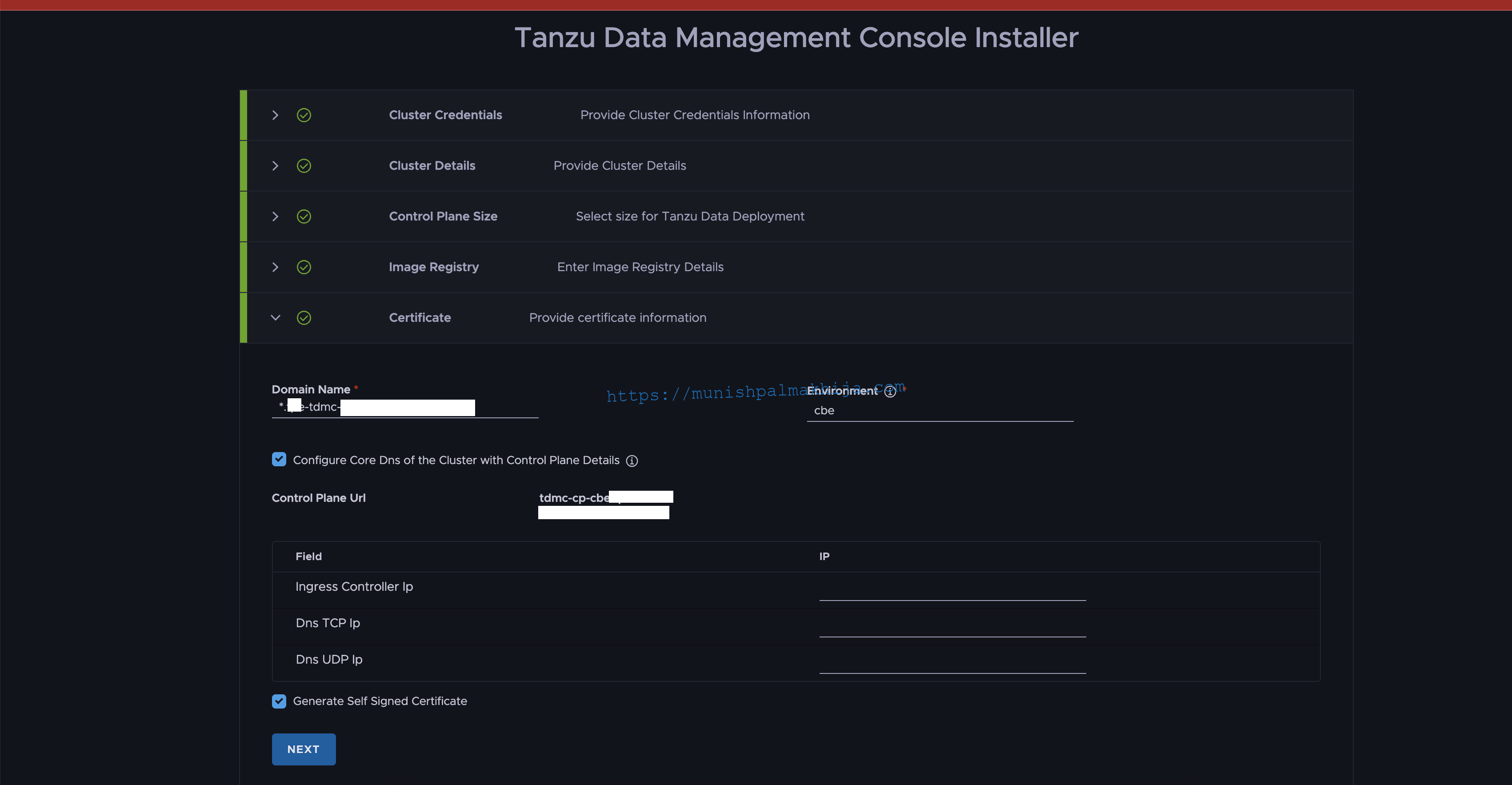
Task: Click 'Enter Image Registry Details' text
Action: [x=640, y=267]
